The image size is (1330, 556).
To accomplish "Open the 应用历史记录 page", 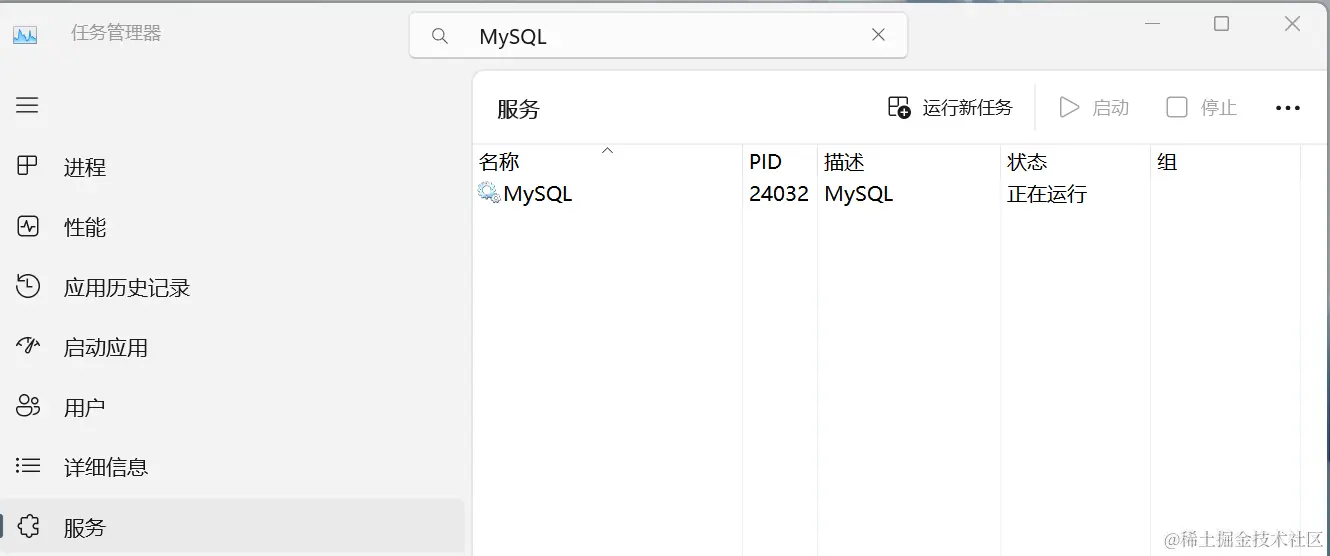I will [232, 287].
